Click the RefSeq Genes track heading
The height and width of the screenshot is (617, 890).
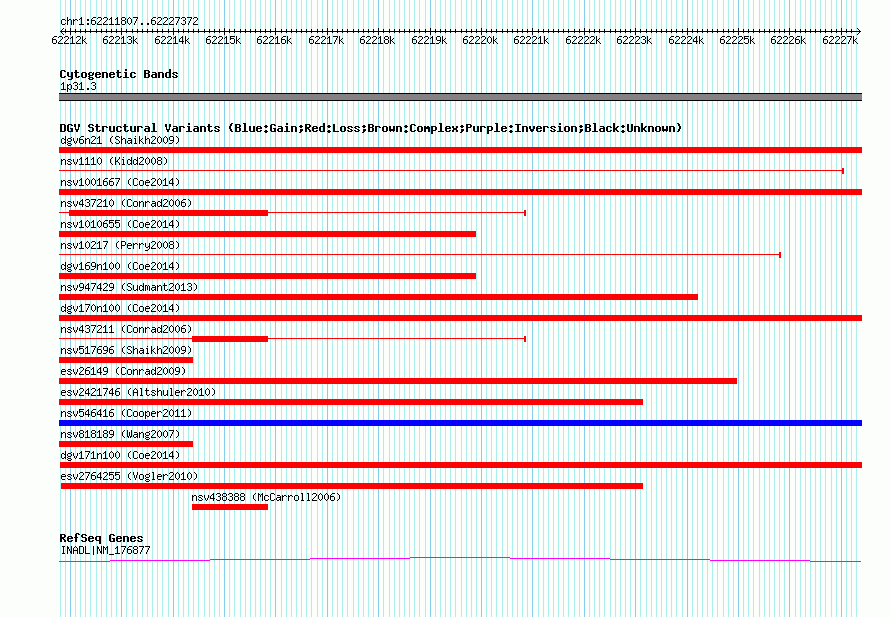point(101,538)
